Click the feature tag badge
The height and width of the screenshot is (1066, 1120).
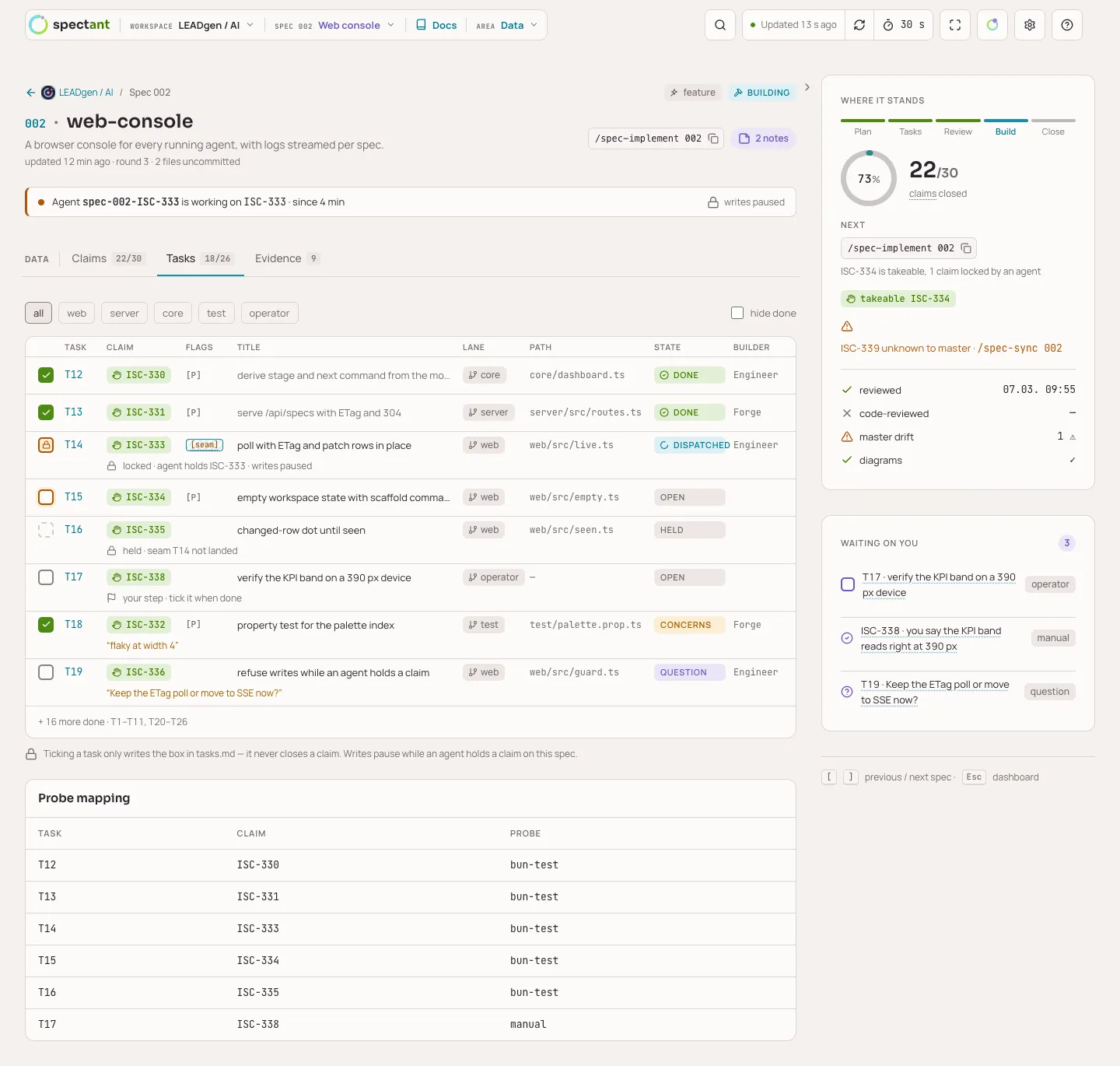click(693, 93)
